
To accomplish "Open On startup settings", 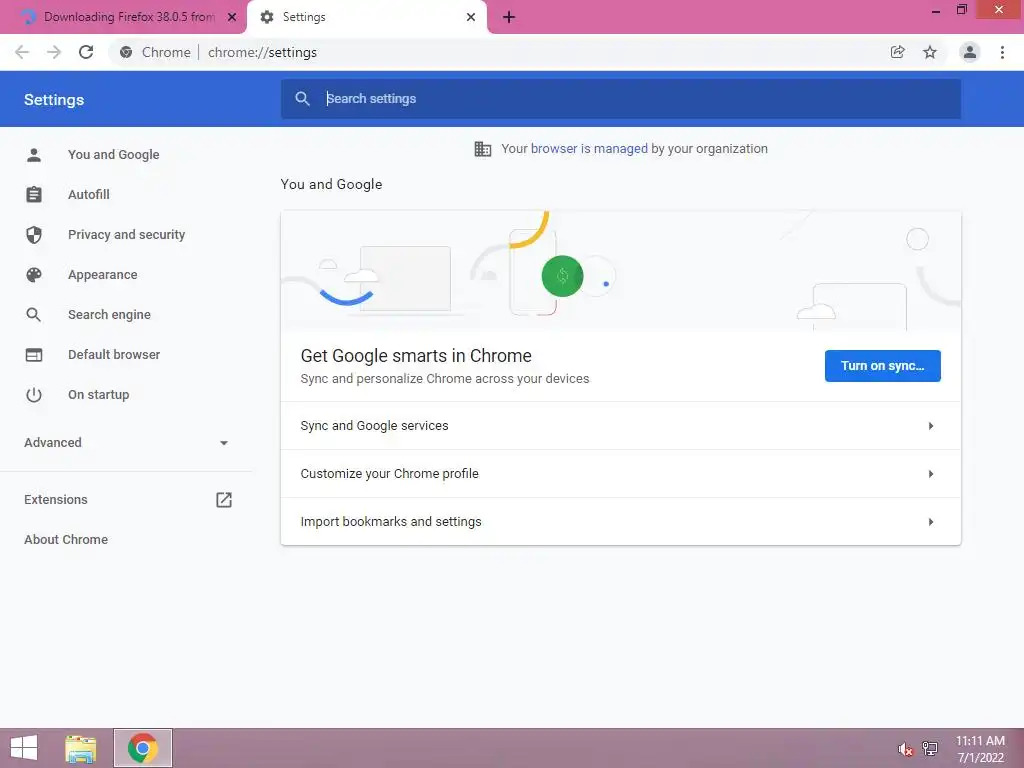I will pos(99,394).
